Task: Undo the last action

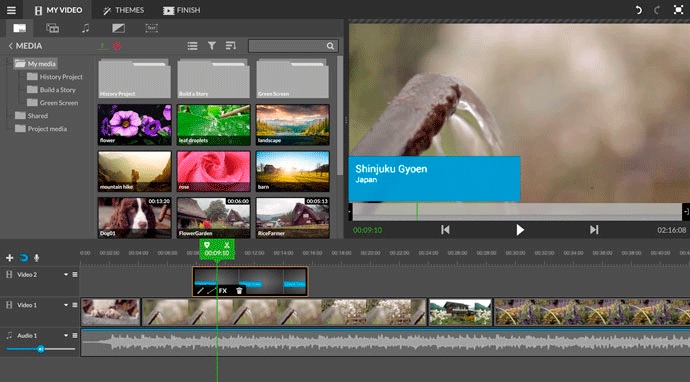Action: coord(638,10)
